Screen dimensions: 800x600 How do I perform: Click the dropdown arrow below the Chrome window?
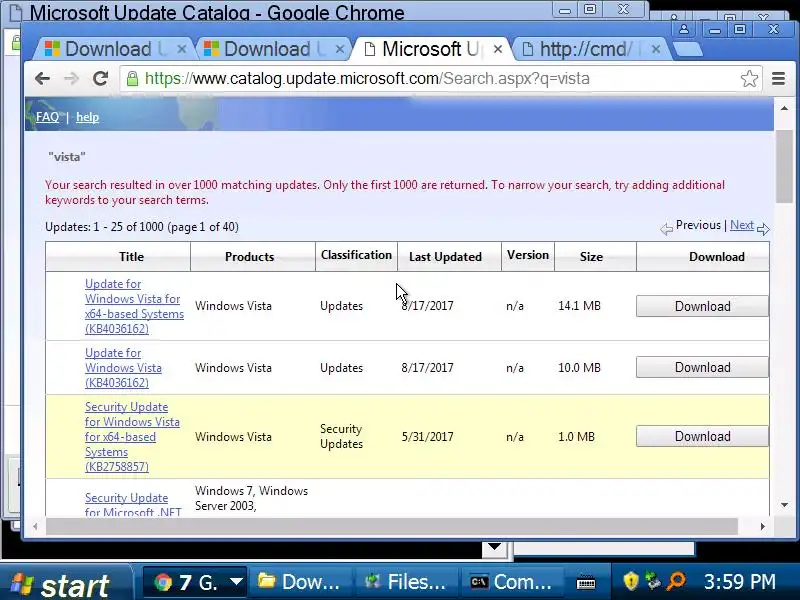click(x=494, y=547)
